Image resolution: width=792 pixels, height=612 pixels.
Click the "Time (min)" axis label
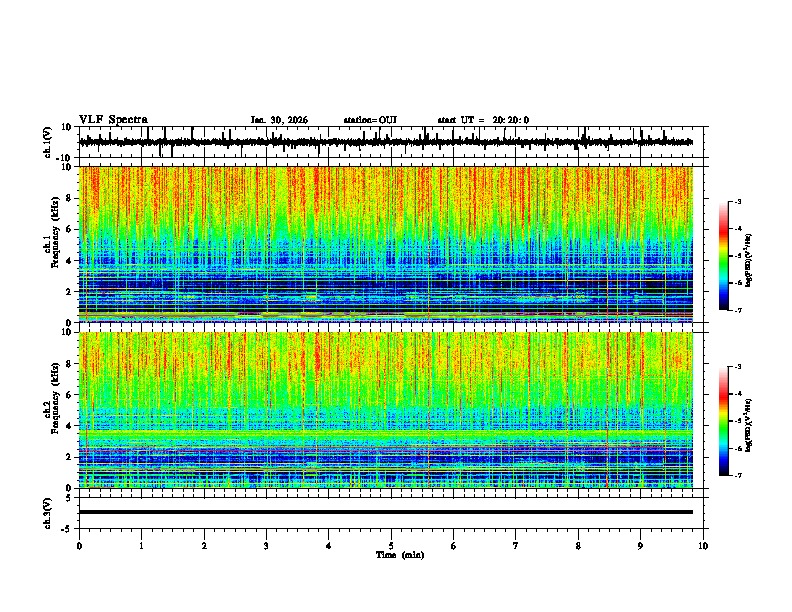pyautogui.click(x=400, y=555)
